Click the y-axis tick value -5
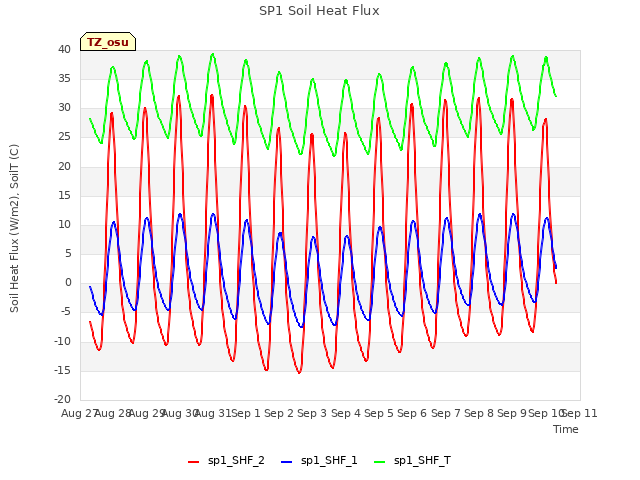This screenshot has height=480, width=640. click(x=66, y=312)
